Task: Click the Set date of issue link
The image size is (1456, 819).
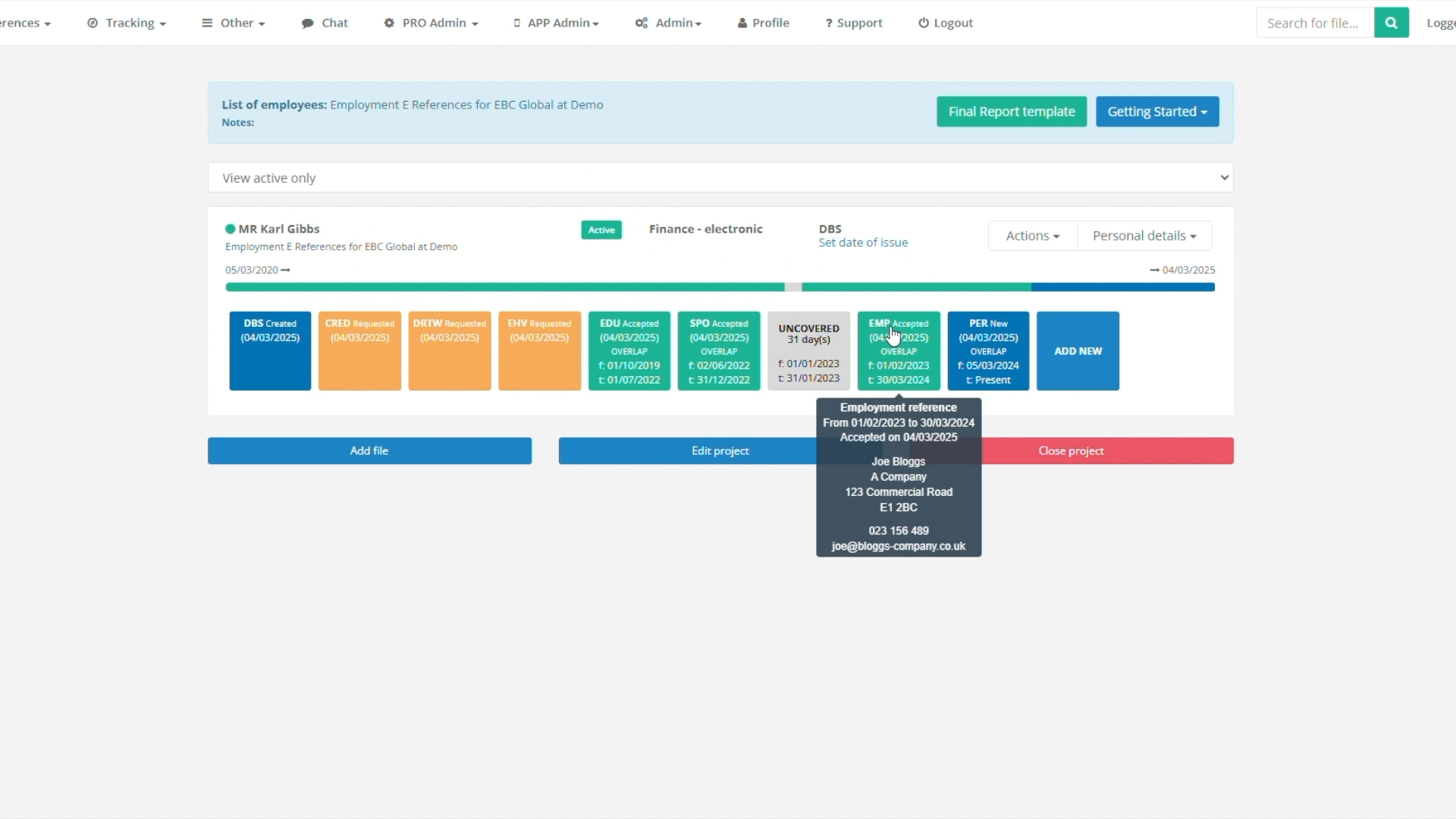Action: tap(863, 243)
